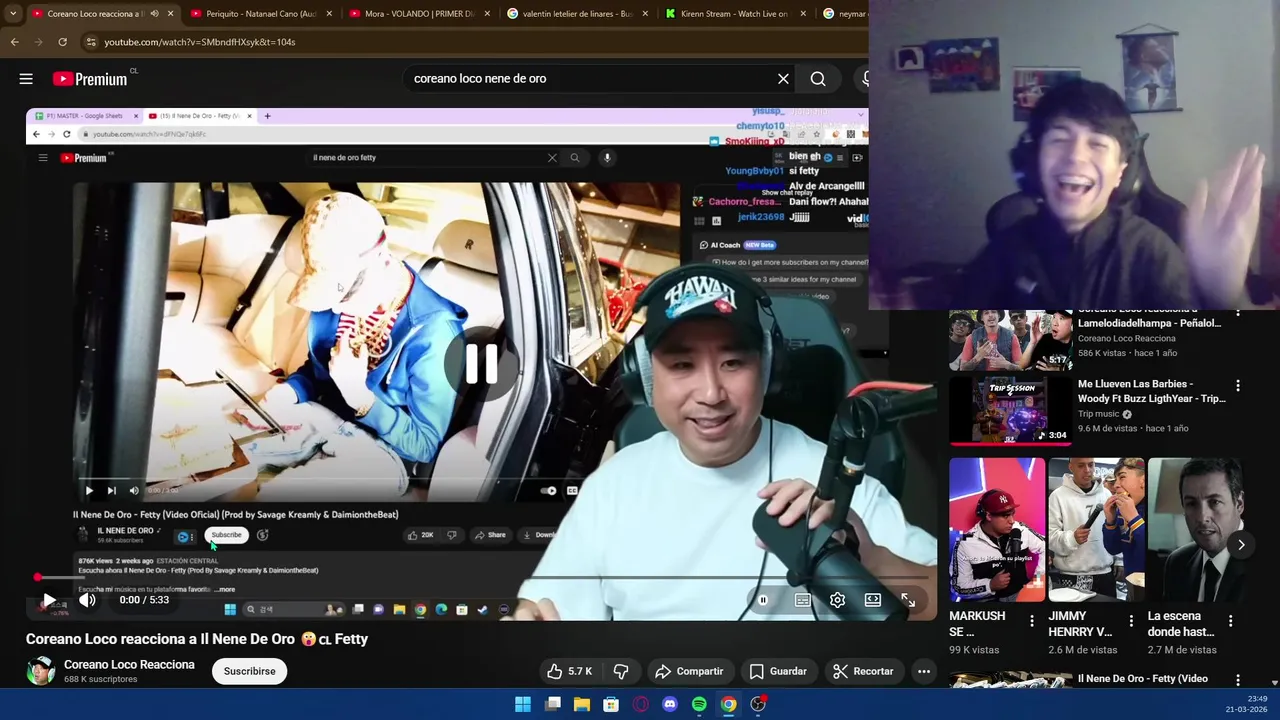1280x720 pixels.
Task: Open the taskbar clock showing 23:49
Action: [x=1248, y=704]
